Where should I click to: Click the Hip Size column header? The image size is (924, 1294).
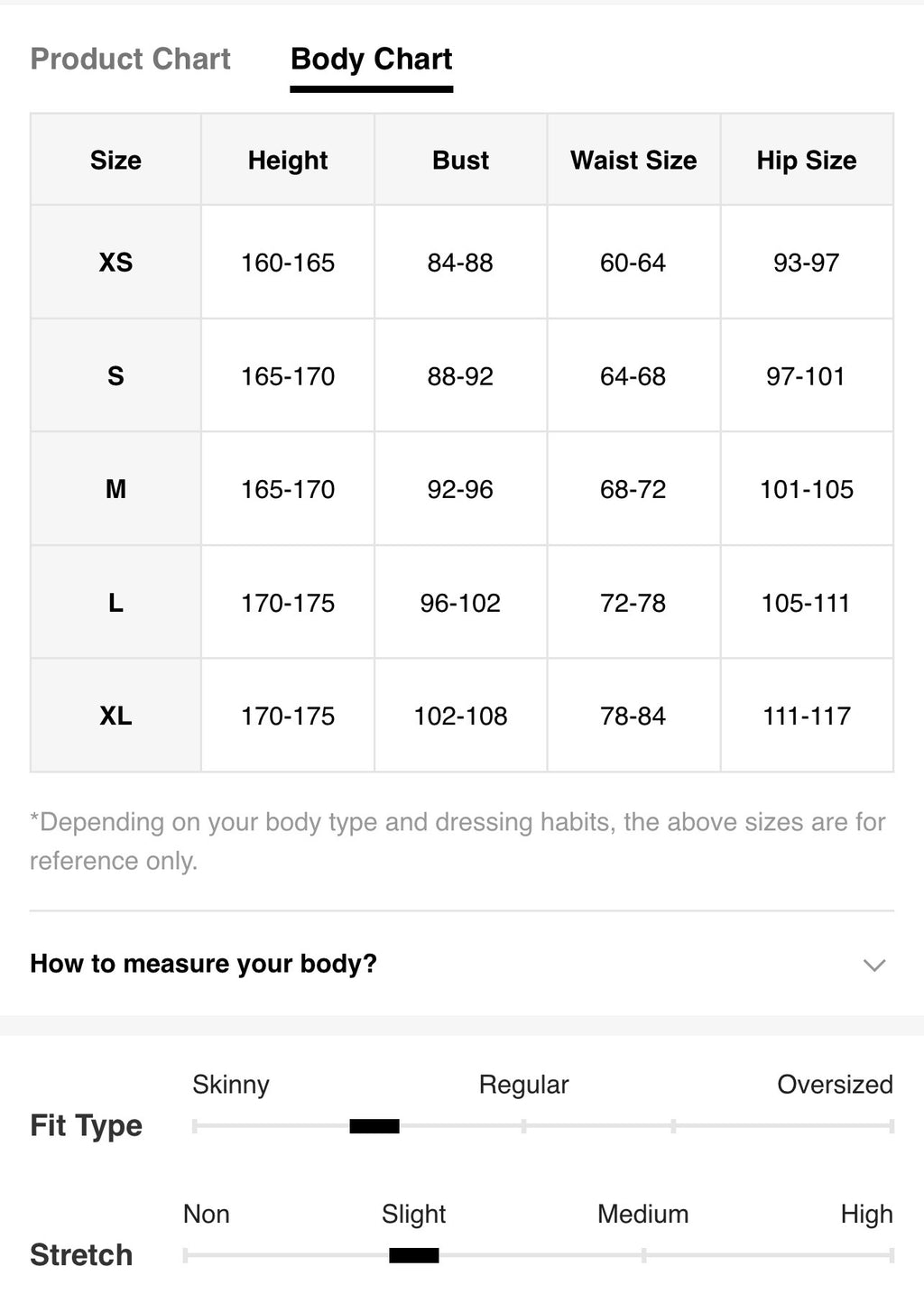pyautogui.click(x=807, y=161)
